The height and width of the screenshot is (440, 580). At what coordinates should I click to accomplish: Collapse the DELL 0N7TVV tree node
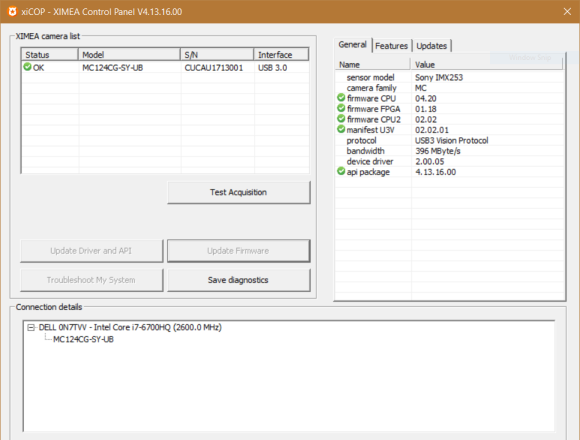(x=31, y=328)
